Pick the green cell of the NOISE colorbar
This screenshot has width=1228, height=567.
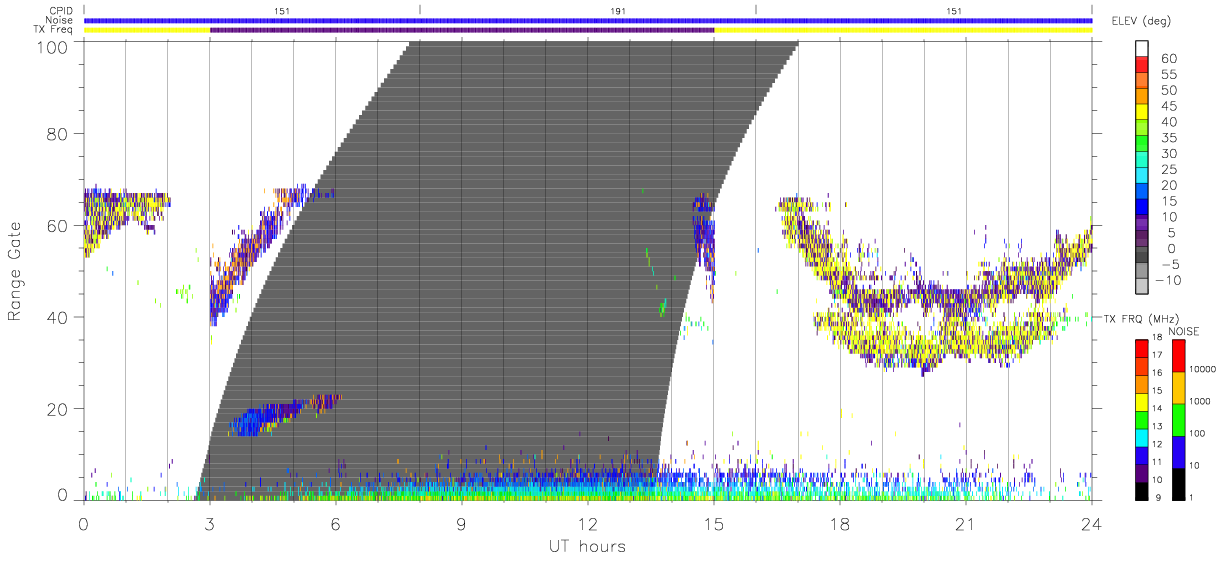coord(1179,419)
